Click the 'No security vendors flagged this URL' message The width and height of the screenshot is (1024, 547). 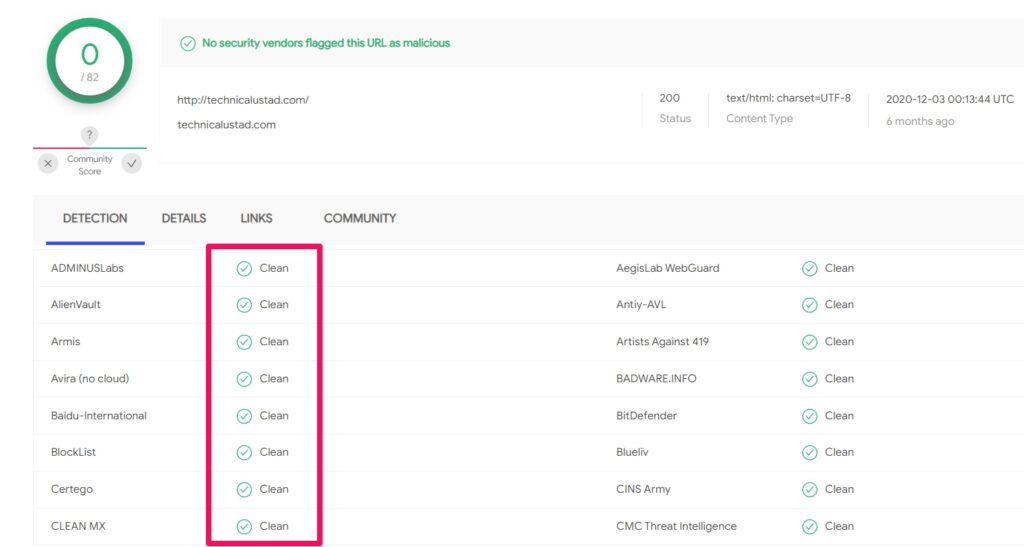pyautogui.click(x=326, y=43)
